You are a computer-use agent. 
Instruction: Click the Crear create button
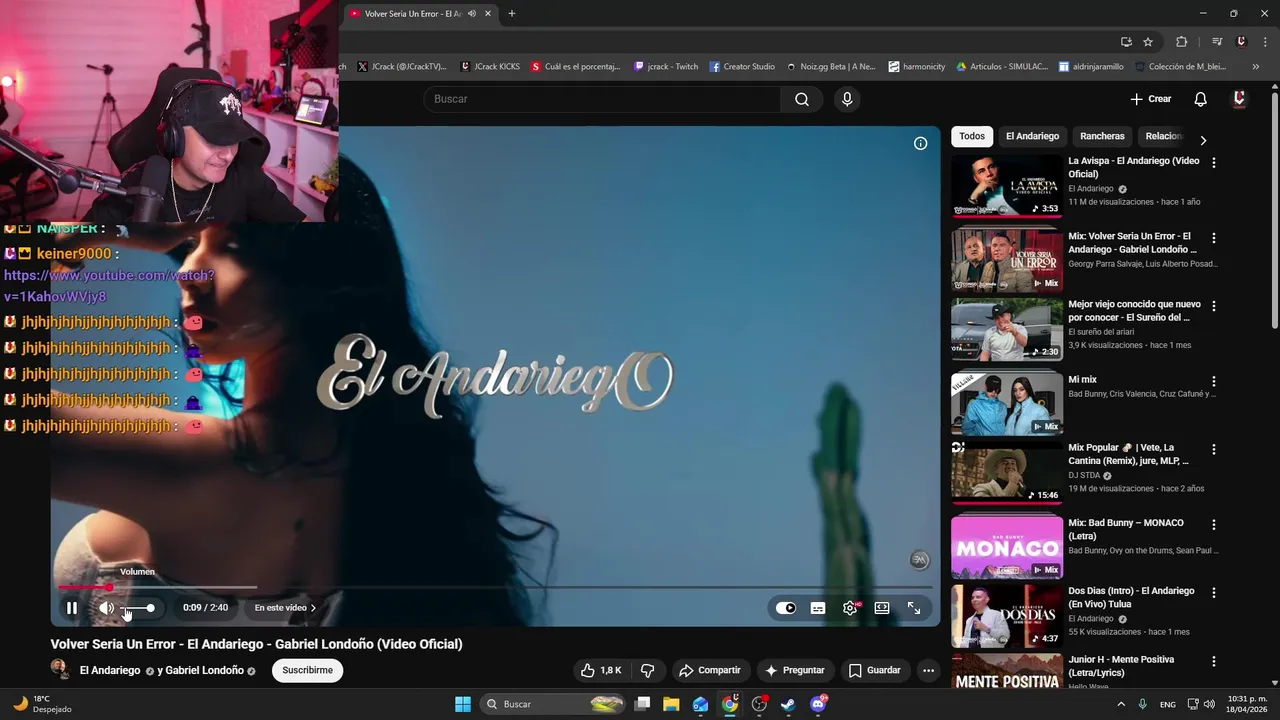point(1151,99)
